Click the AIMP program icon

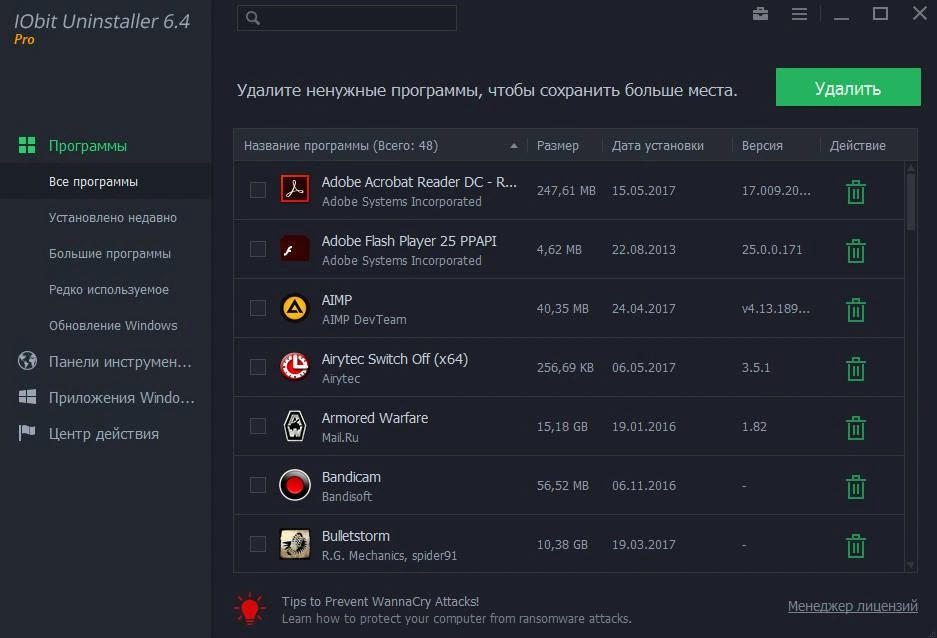(x=295, y=308)
